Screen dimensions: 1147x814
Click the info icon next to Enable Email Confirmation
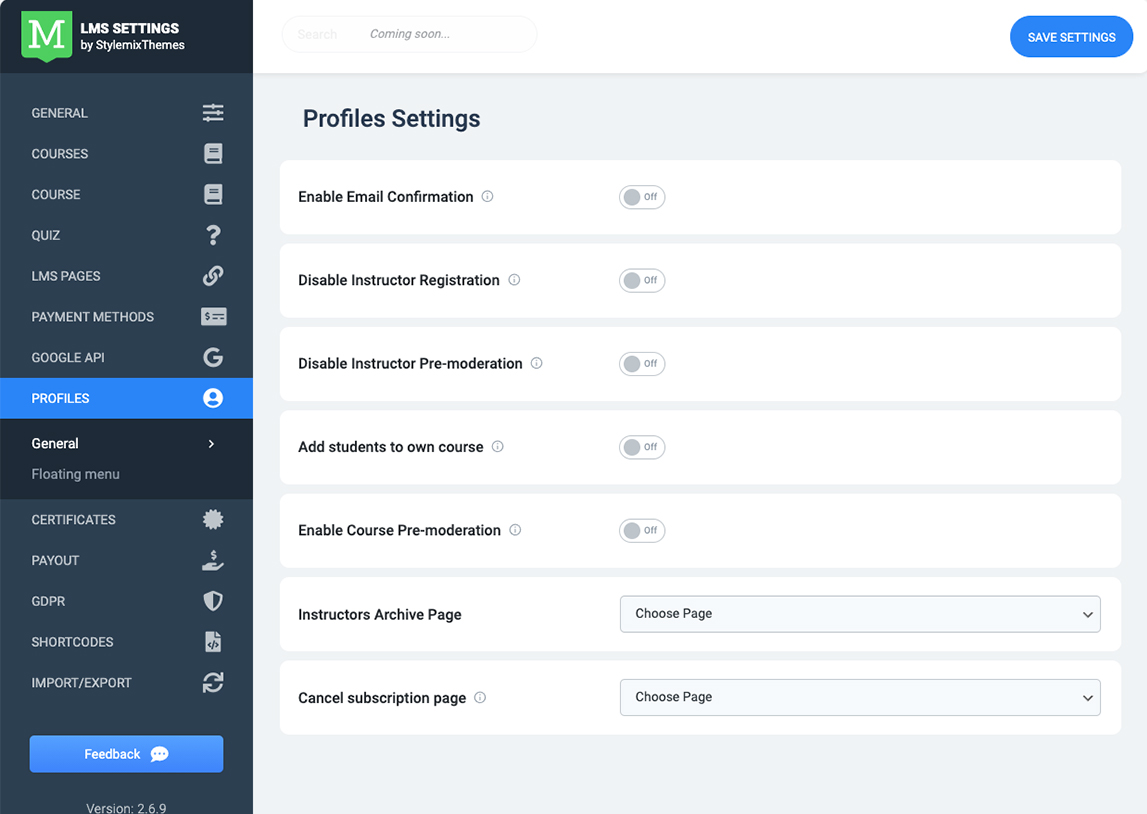488,197
